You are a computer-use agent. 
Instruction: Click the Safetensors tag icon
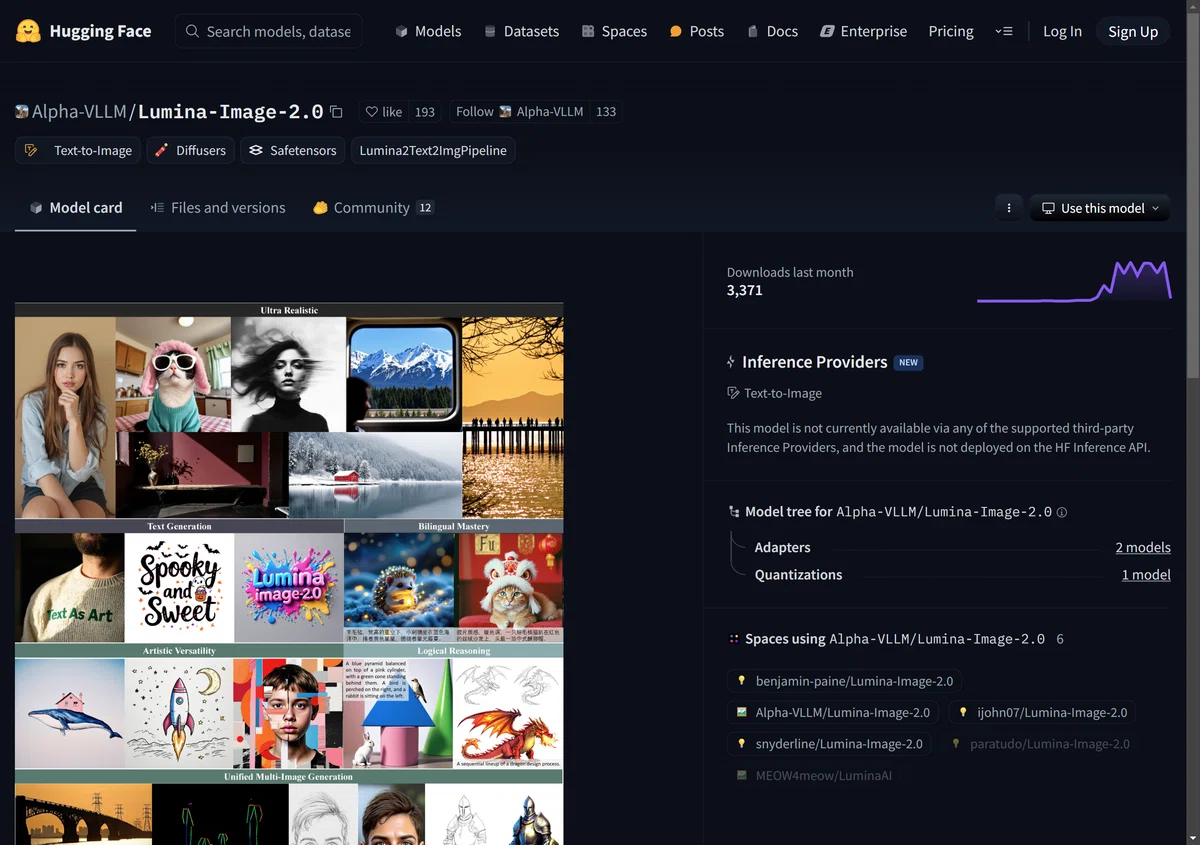click(256, 150)
